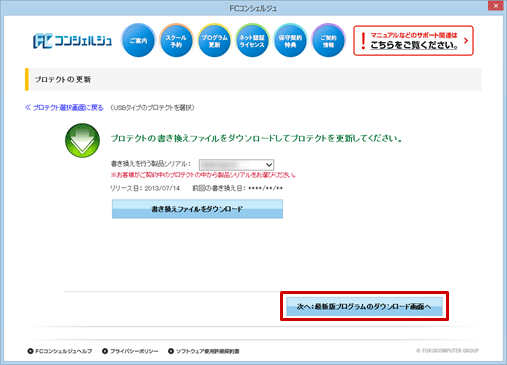Select the プログラム更新 circle button
This screenshot has width=507, height=365.
[214, 41]
